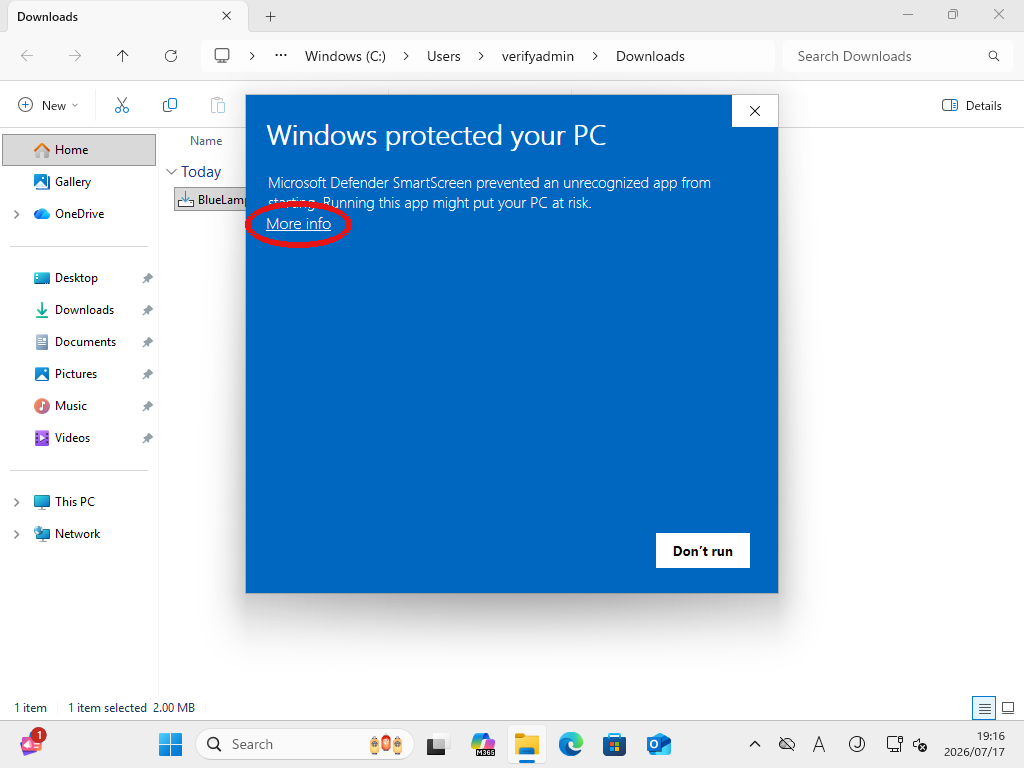
Task: Click the Refresh icon
Action: tap(171, 56)
